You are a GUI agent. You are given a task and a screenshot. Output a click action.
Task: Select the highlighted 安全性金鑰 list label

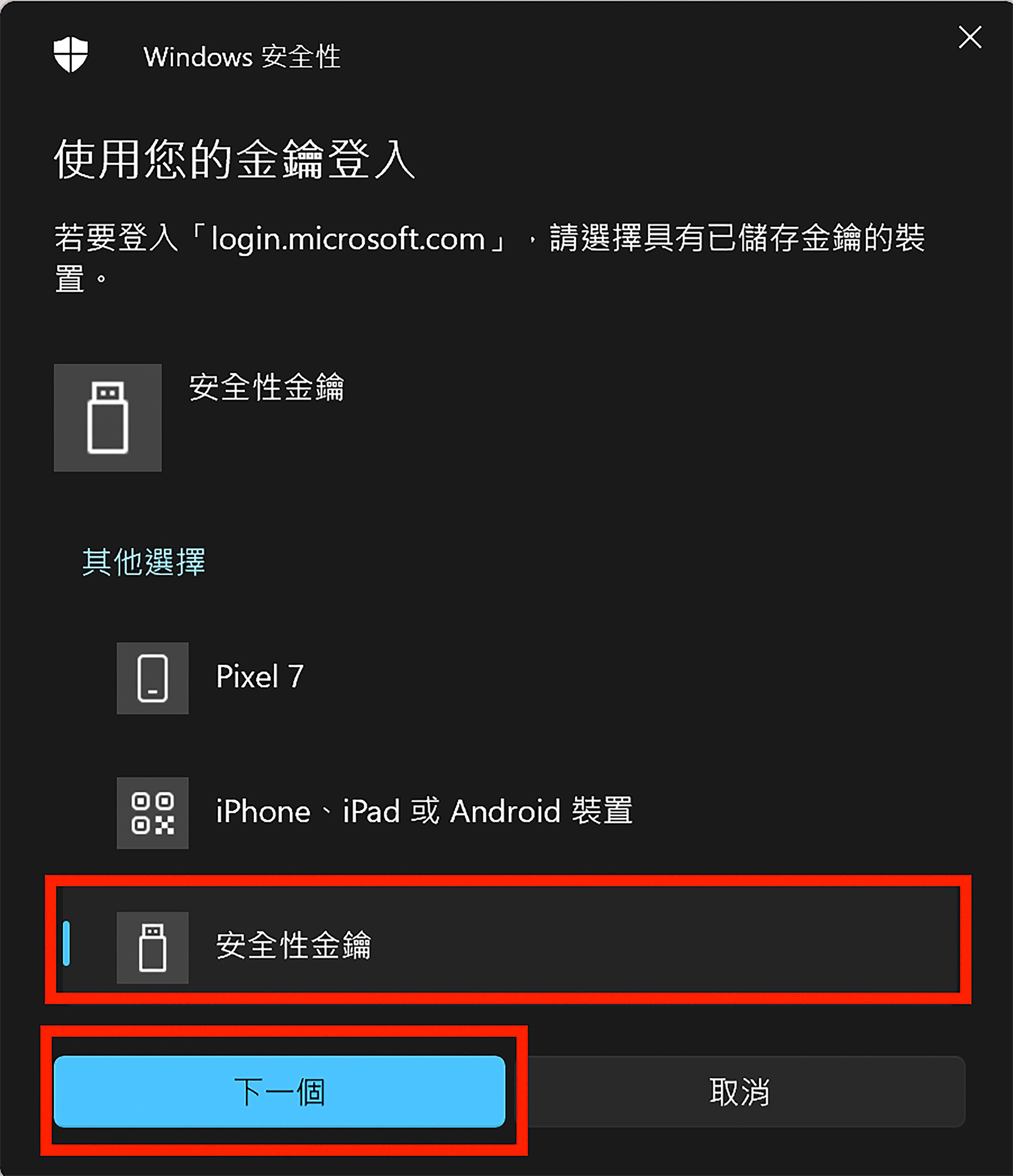(293, 946)
